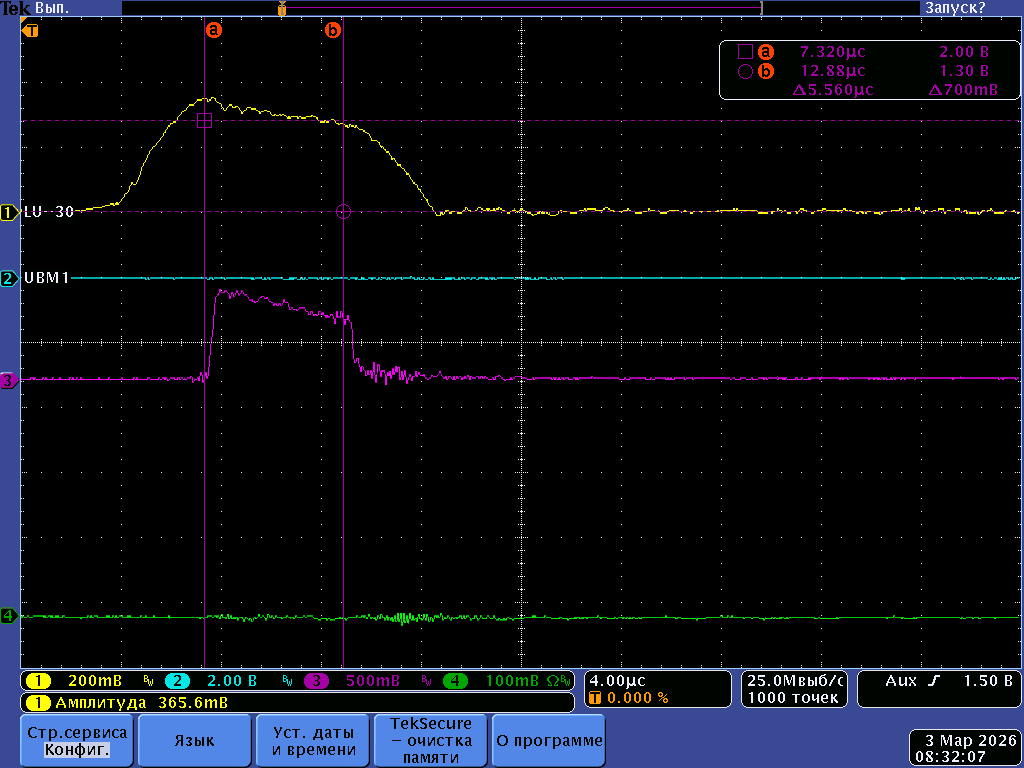1024x768 pixels.
Task: Click the channel 2 cyan ground marker
Action: (9, 279)
